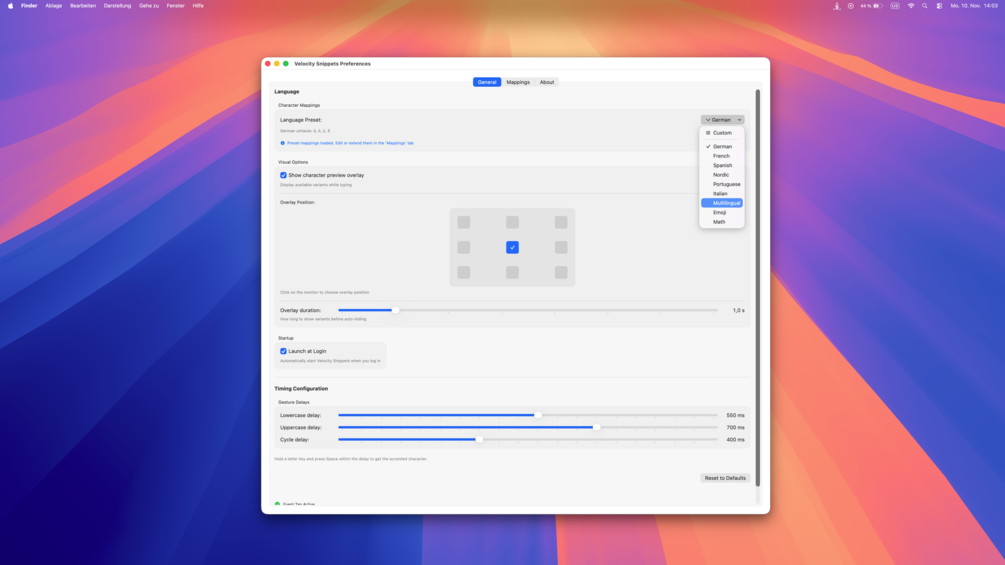This screenshot has width=1005, height=565.
Task: Choose top-center overlay position square
Action: point(512,222)
